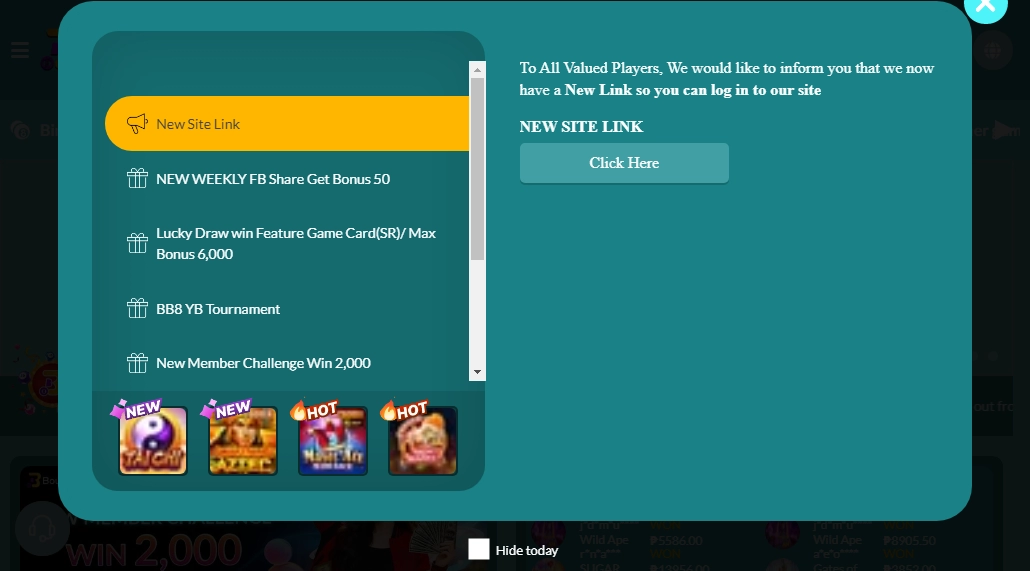Open the hamburger menu behind the popup
Screen dimensions: 1030x571
(x=20, y=50)
